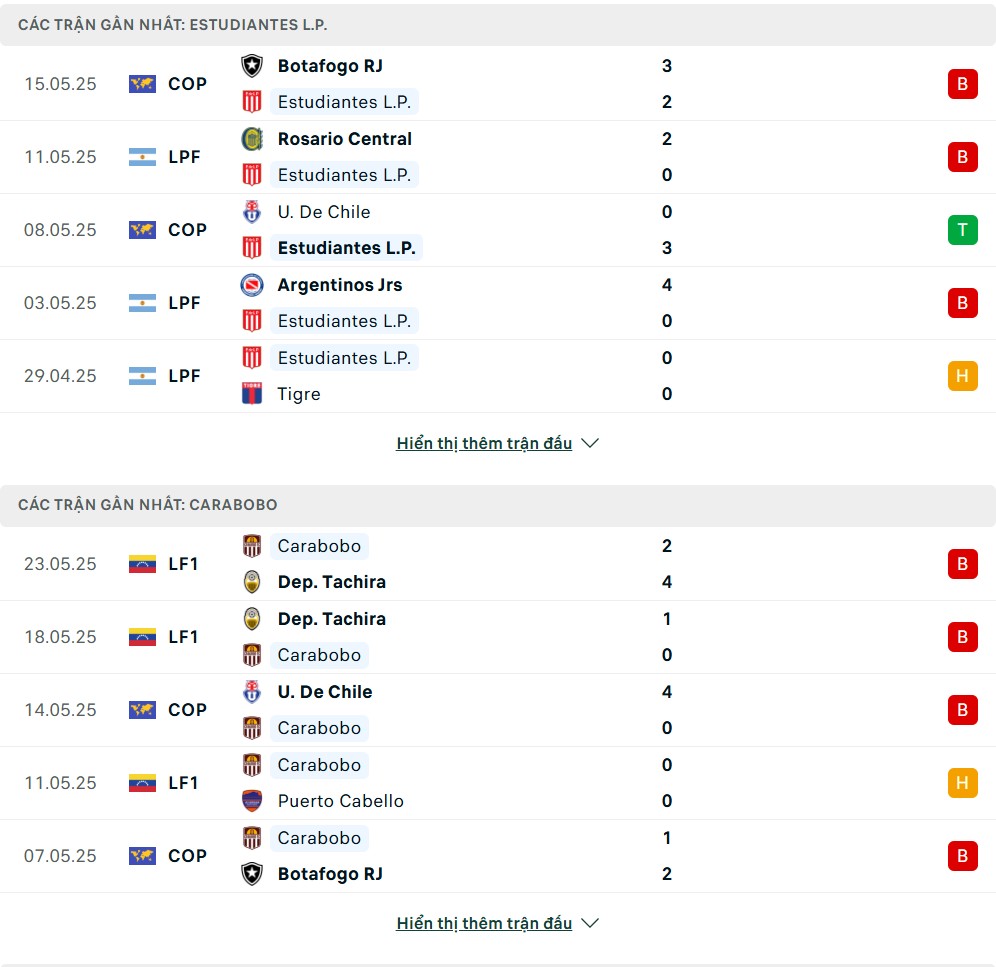Open the Dep. Tachira link on 23.05.25
The width and height of the screenshot is (996, 967).
pyautogui.click(x=332, y=582)
